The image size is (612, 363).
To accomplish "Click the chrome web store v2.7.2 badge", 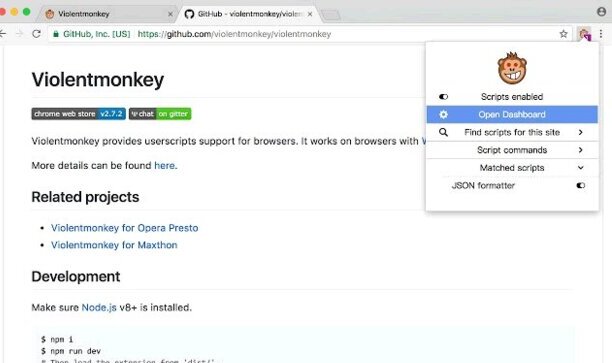I will 78,114.
